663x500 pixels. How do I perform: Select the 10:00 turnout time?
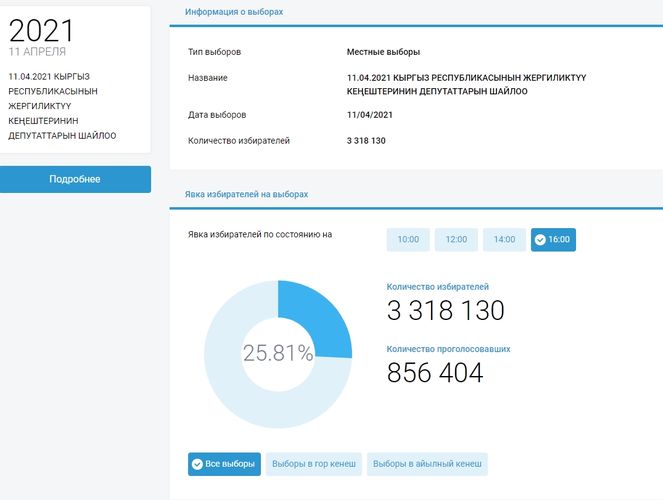[408, 240]
